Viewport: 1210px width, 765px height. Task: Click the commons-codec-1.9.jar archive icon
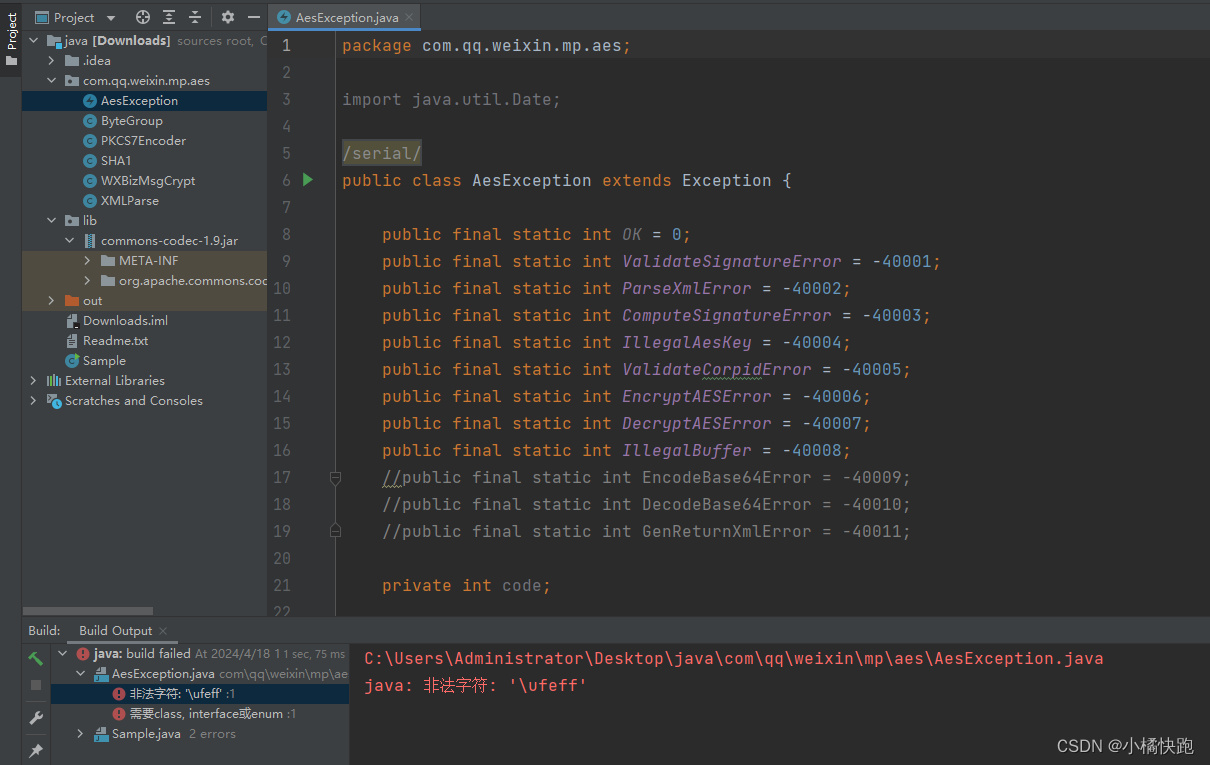90,241
